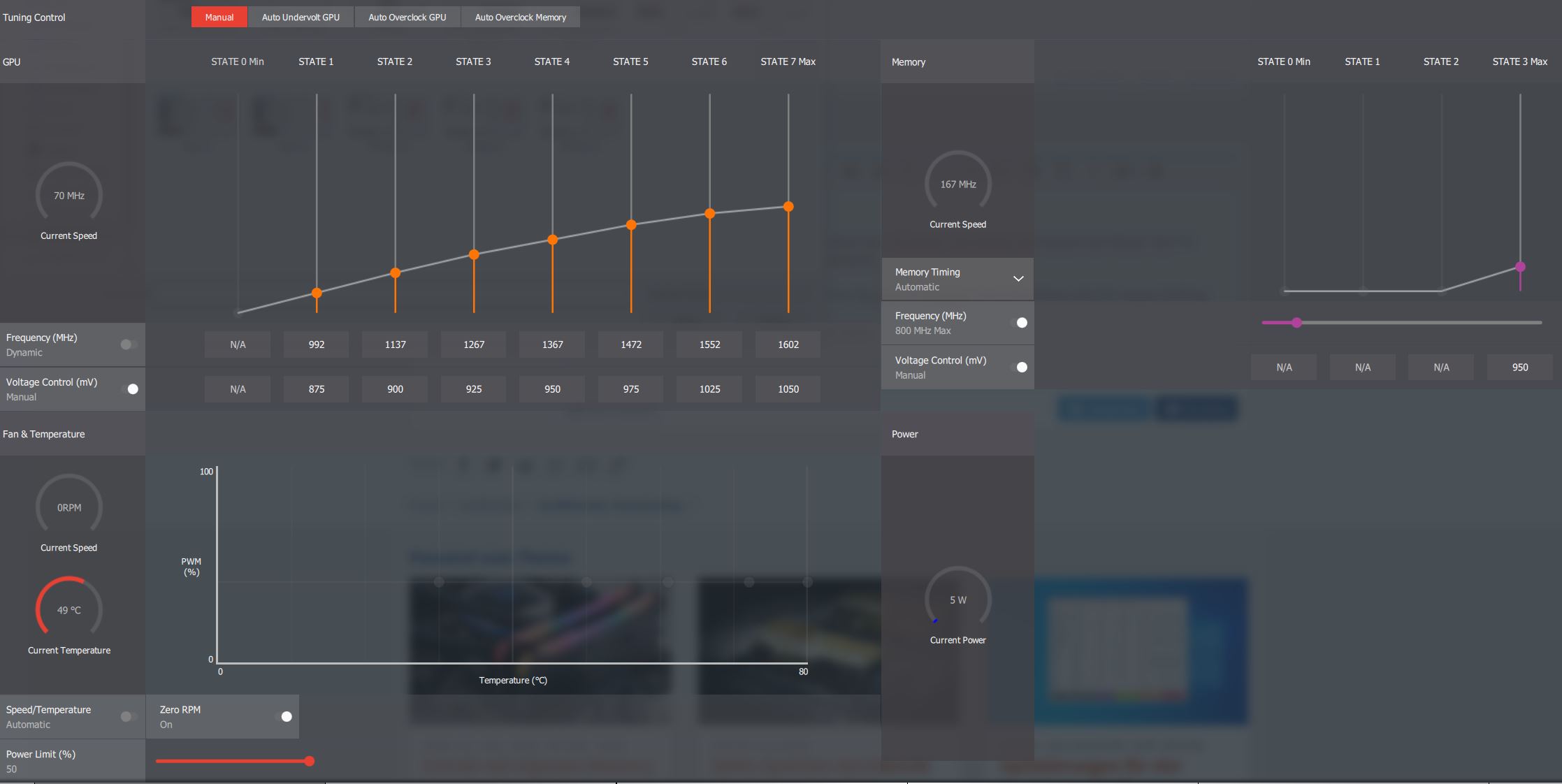Expand the Memory Timing dropdown

(1018, 279)
